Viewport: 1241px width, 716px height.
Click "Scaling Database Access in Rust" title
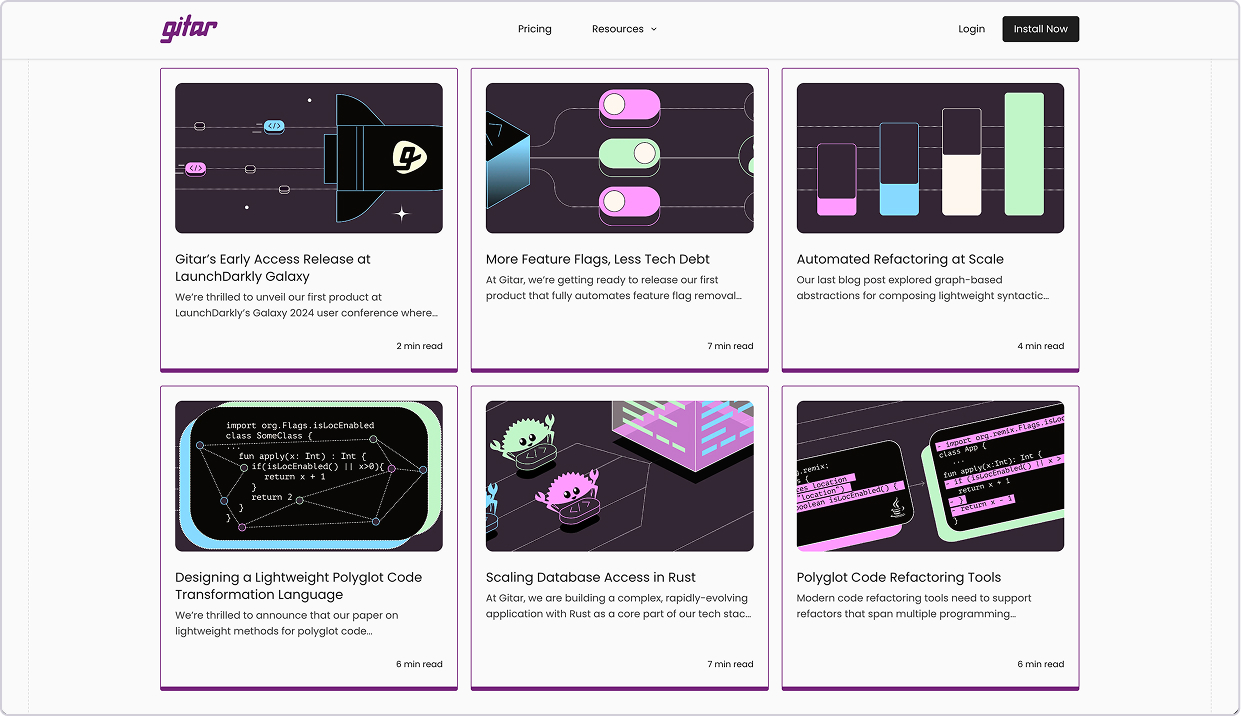pos(590,577)
